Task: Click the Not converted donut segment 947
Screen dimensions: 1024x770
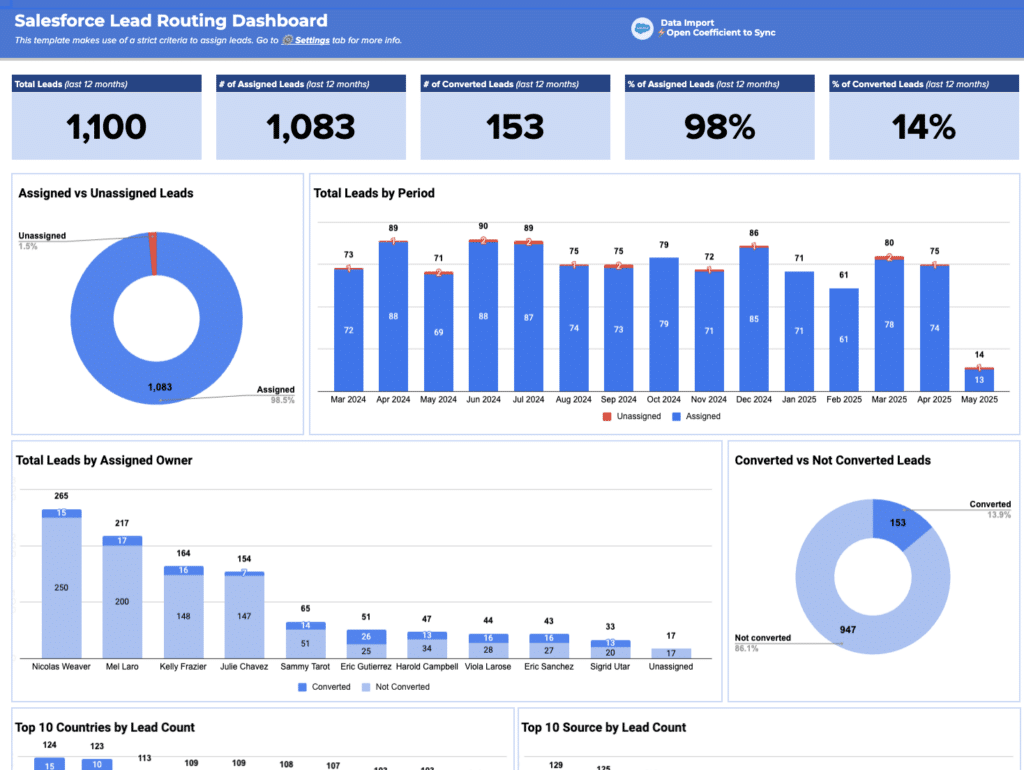Action: coord(848,630)
